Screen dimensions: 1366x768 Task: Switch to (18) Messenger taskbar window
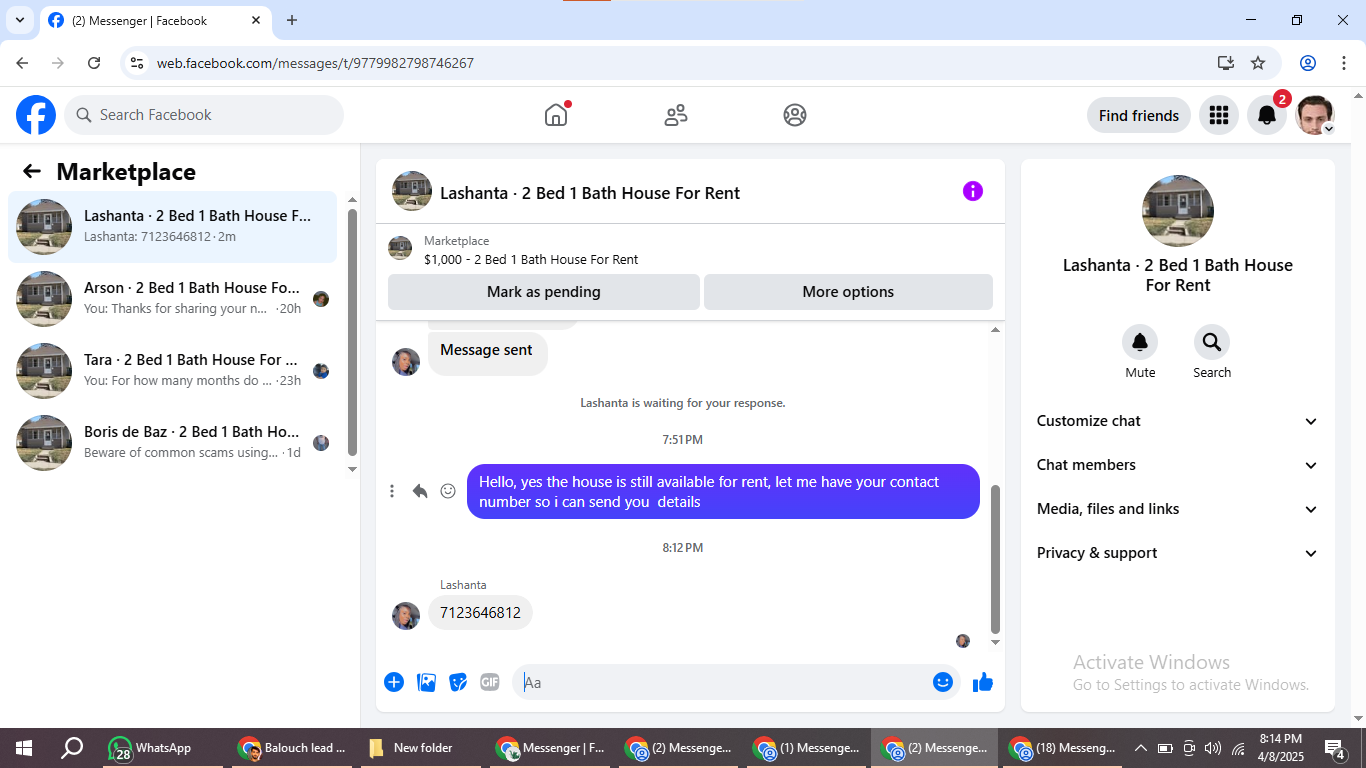(x=1064, y=748)
